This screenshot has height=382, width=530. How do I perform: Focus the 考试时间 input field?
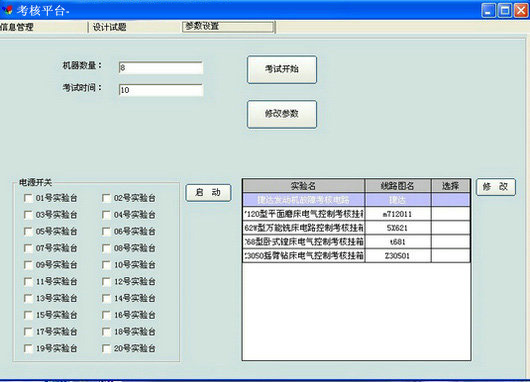[161, 90]
